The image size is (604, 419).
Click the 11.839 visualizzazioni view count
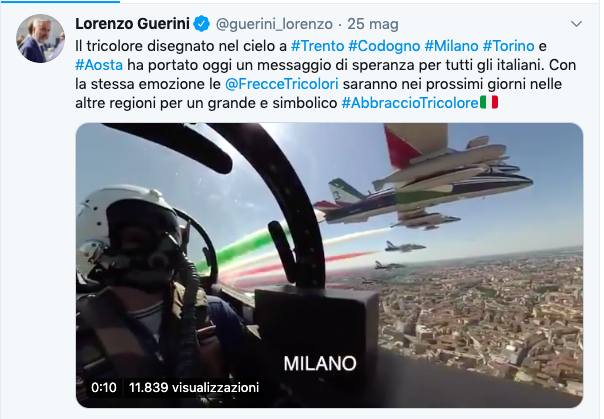[194, 387]
